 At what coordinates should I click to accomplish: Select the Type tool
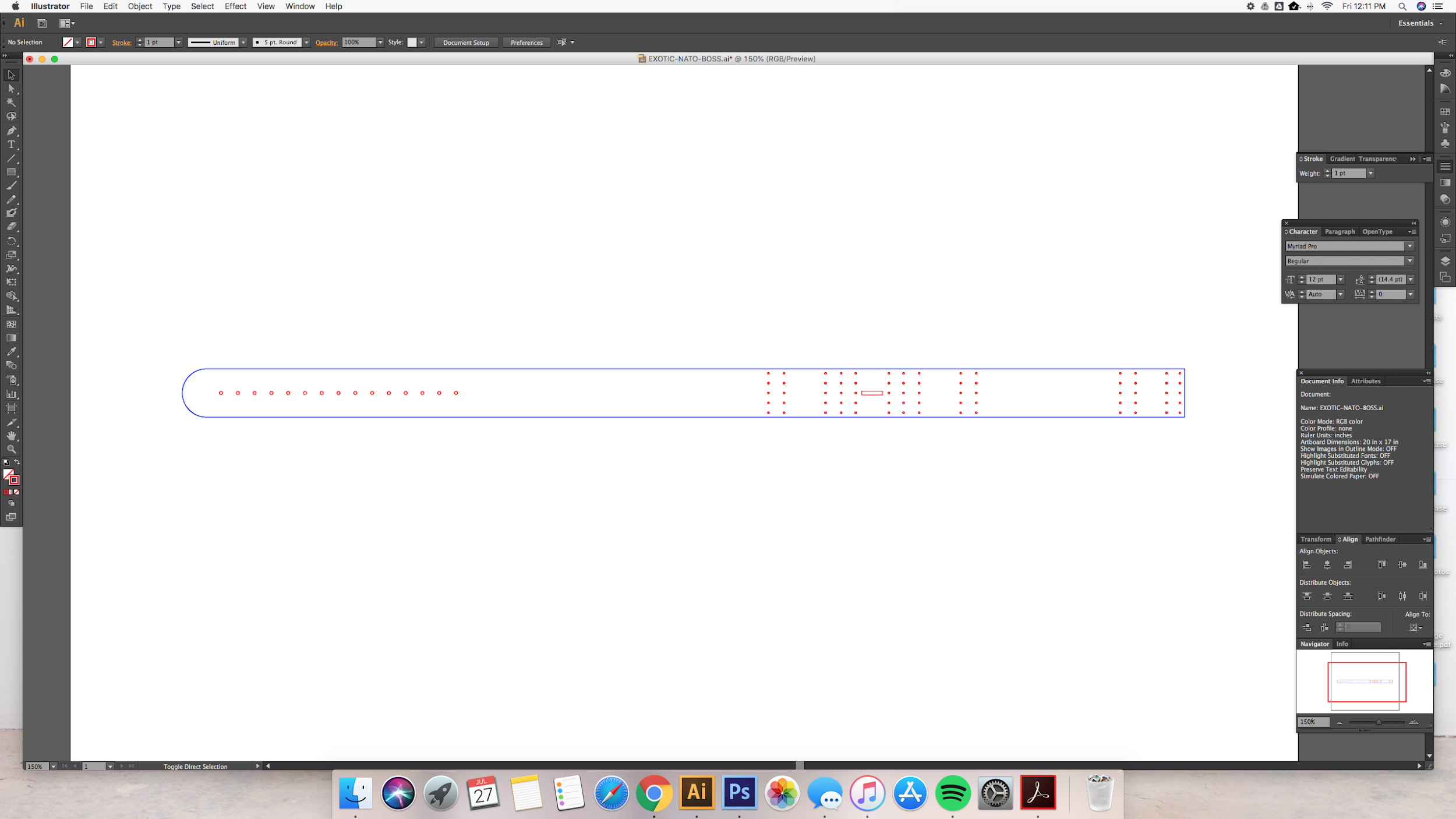pos(11,144)
